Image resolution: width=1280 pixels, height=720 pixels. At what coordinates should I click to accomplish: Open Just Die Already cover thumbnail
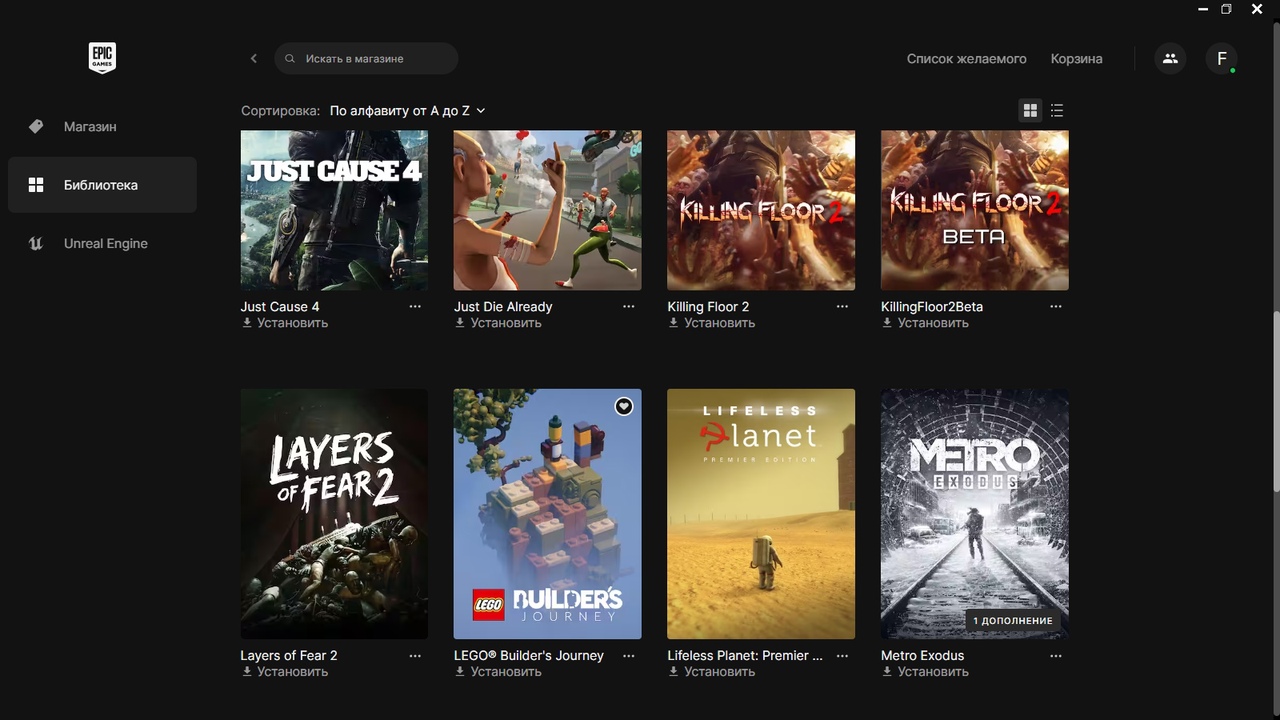547,210
